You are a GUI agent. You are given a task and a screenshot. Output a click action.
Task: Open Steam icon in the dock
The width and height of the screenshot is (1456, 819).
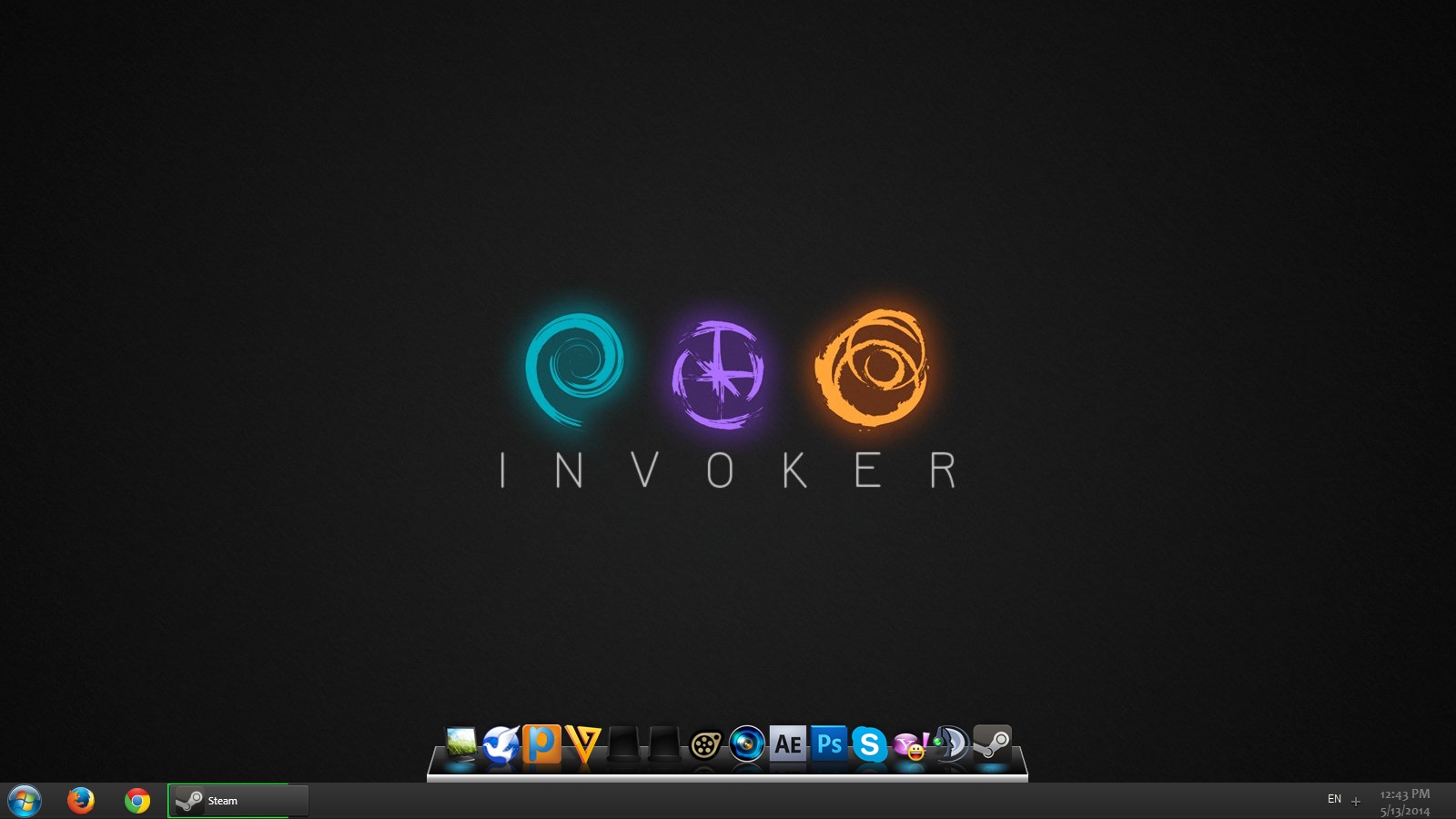pos(992,743)
